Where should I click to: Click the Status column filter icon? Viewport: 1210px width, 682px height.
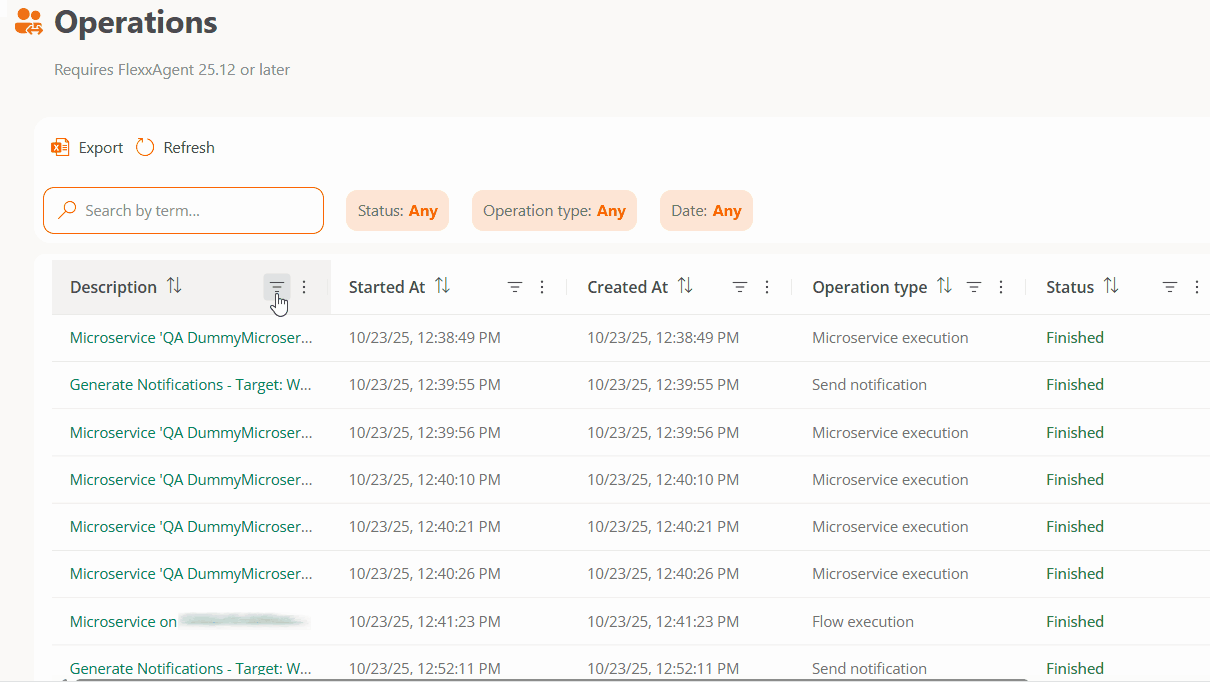[1170, 287]
